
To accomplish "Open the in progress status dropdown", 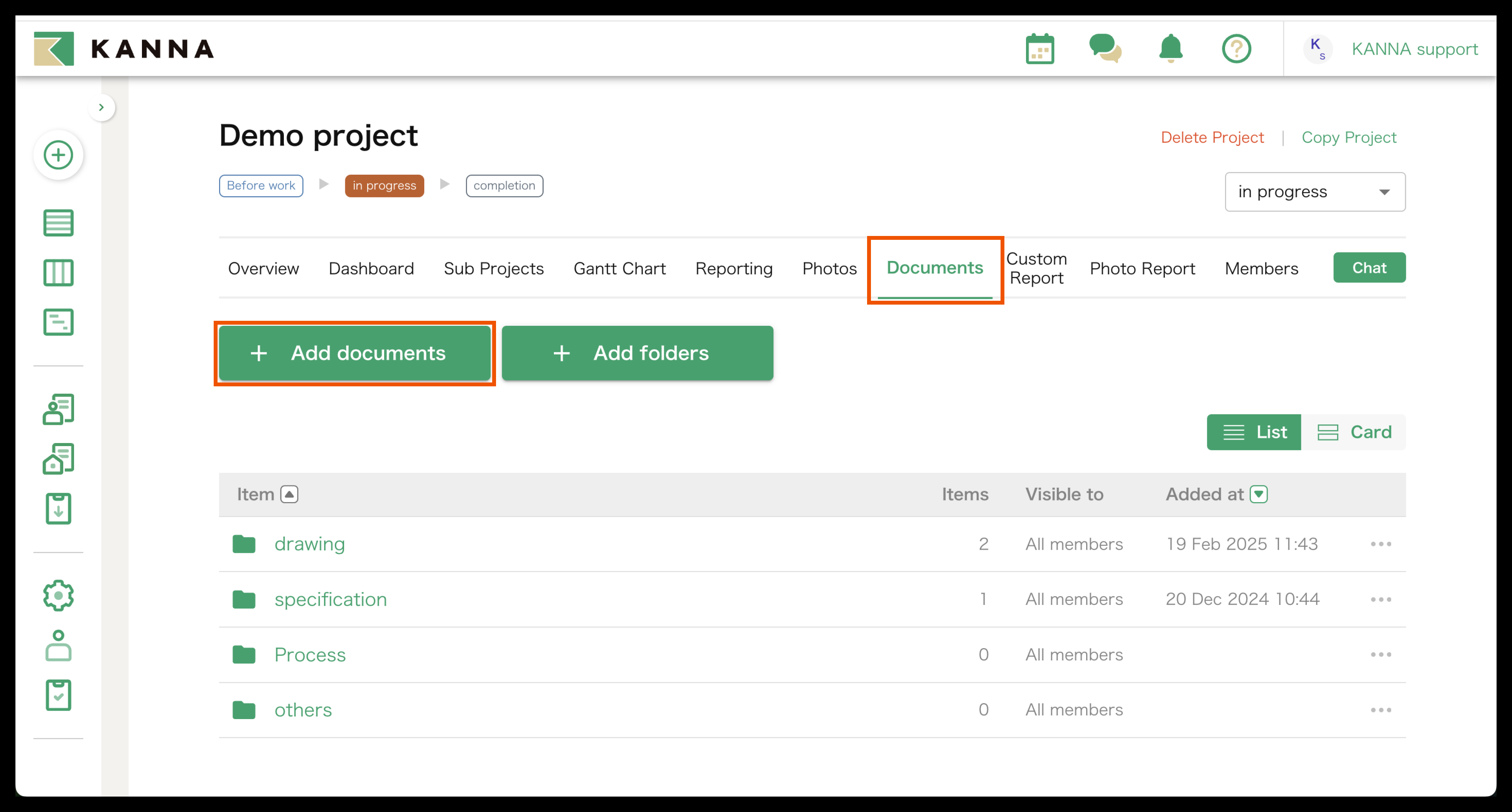I will tap(1315, 192).
